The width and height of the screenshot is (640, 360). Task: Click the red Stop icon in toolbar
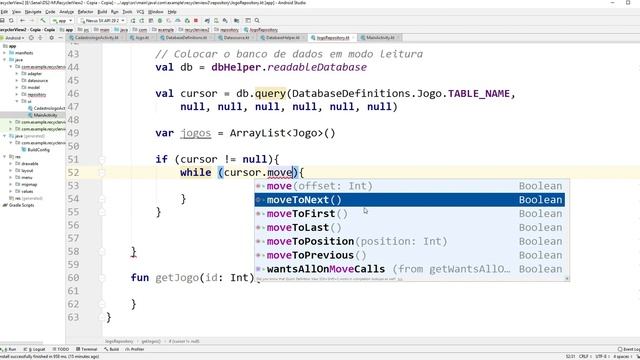tap(196, 20)
